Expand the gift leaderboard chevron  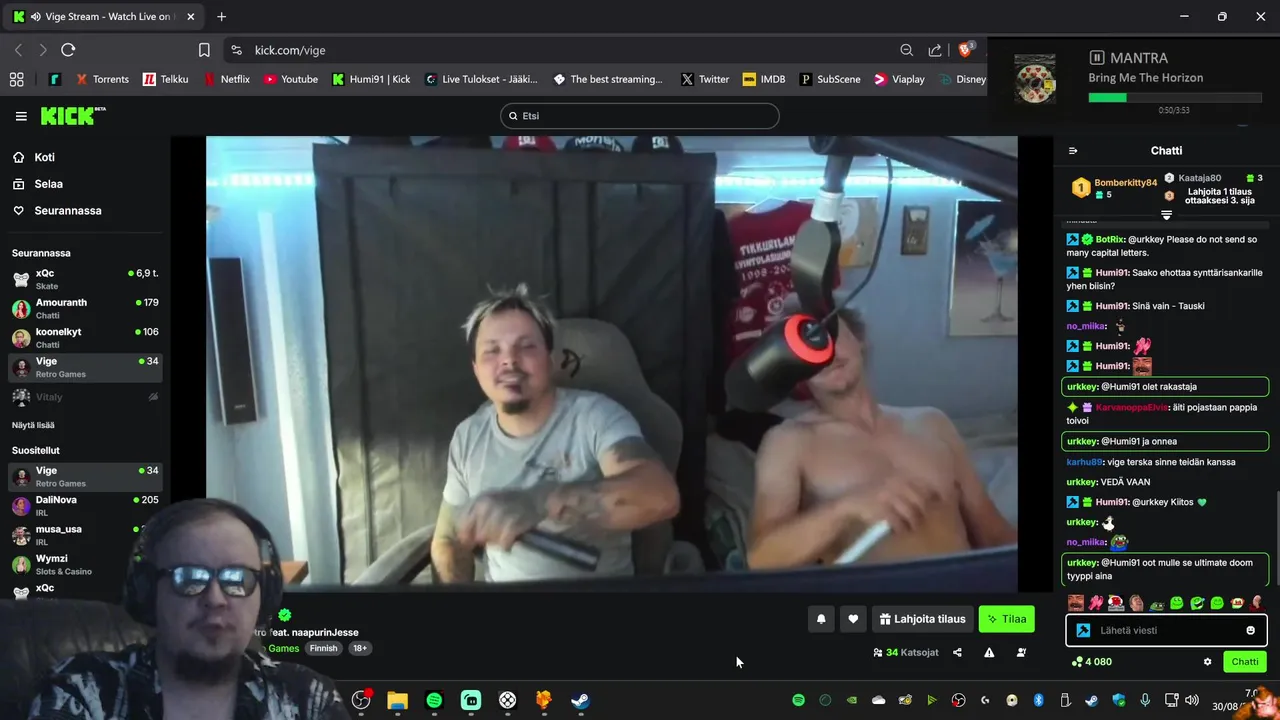[x=1166, y=215]
